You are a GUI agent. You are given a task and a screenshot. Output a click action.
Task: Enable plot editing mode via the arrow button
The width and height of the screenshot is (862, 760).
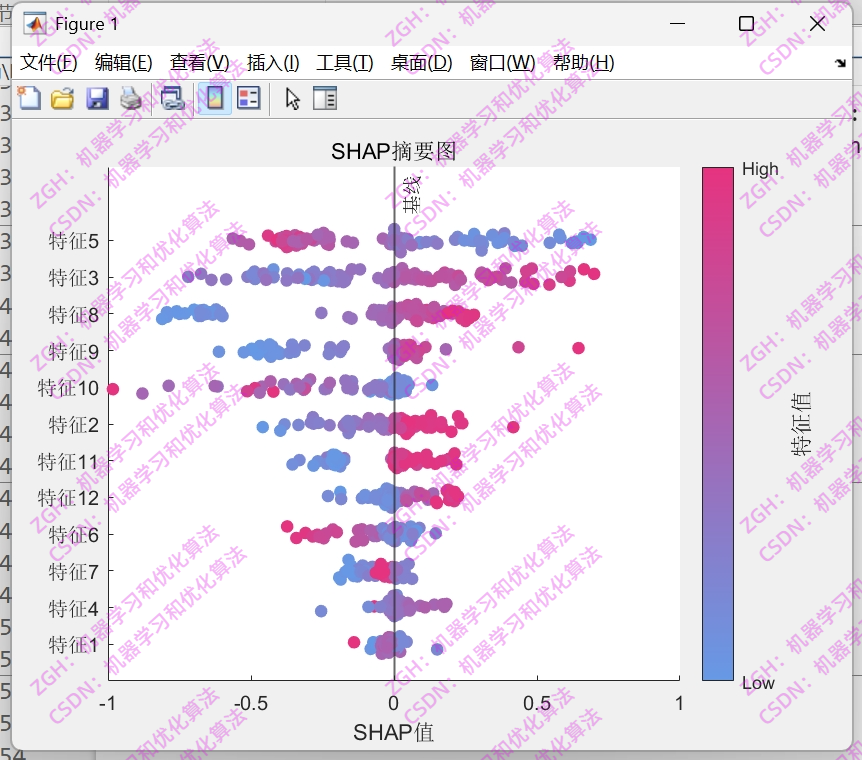(291, 98)
